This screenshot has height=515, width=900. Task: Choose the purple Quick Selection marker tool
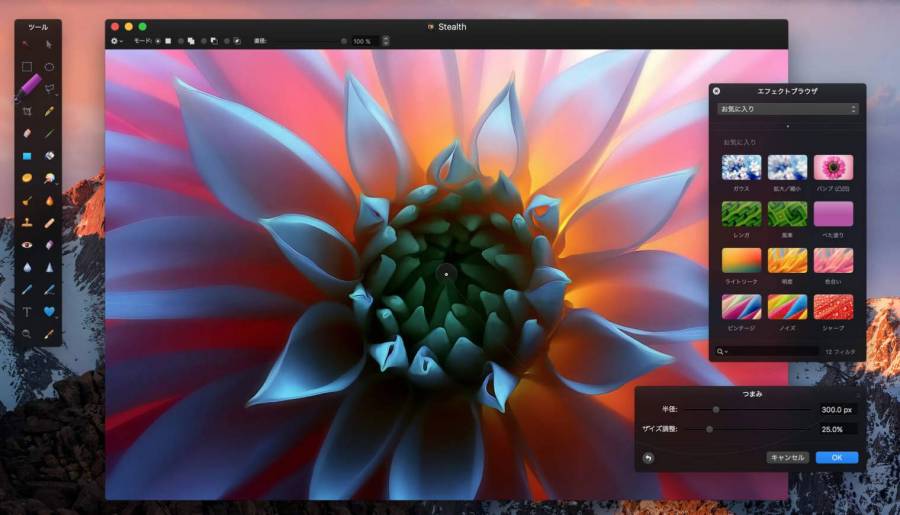pos(28,87)
